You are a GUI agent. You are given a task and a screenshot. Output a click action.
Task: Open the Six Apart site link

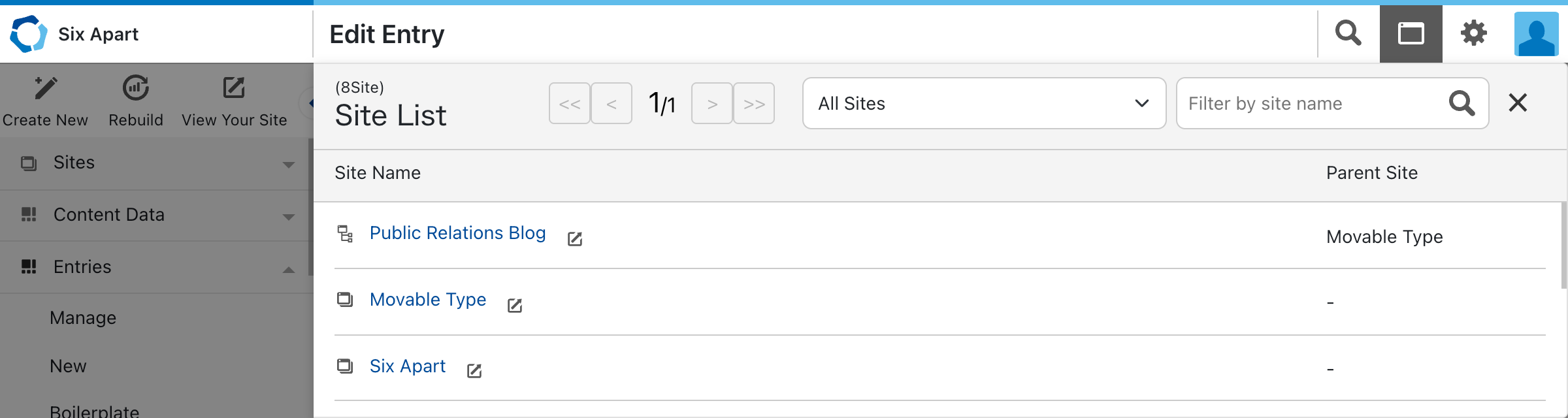pyautogui.click(x=408, y=366)
